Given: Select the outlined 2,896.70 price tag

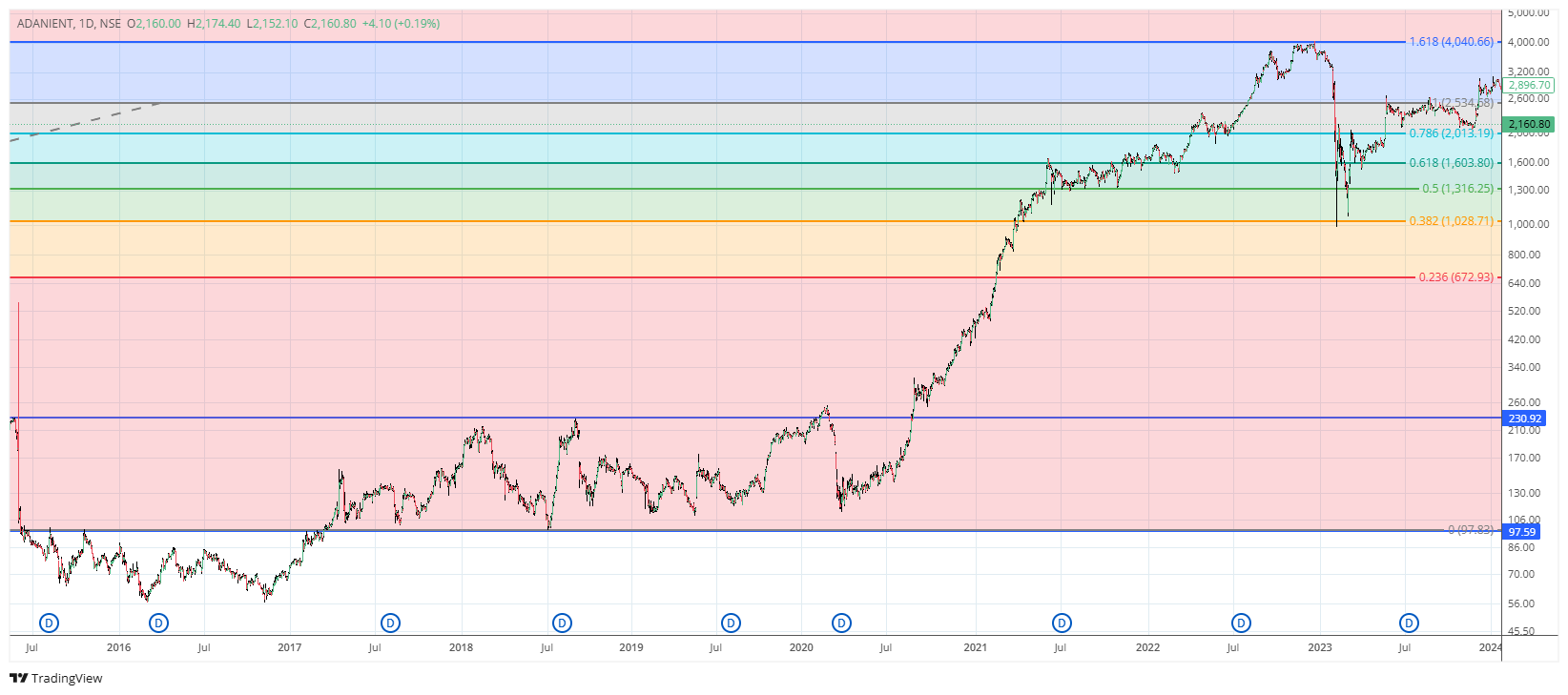Looking at the screenshot, I should 1529,85.
